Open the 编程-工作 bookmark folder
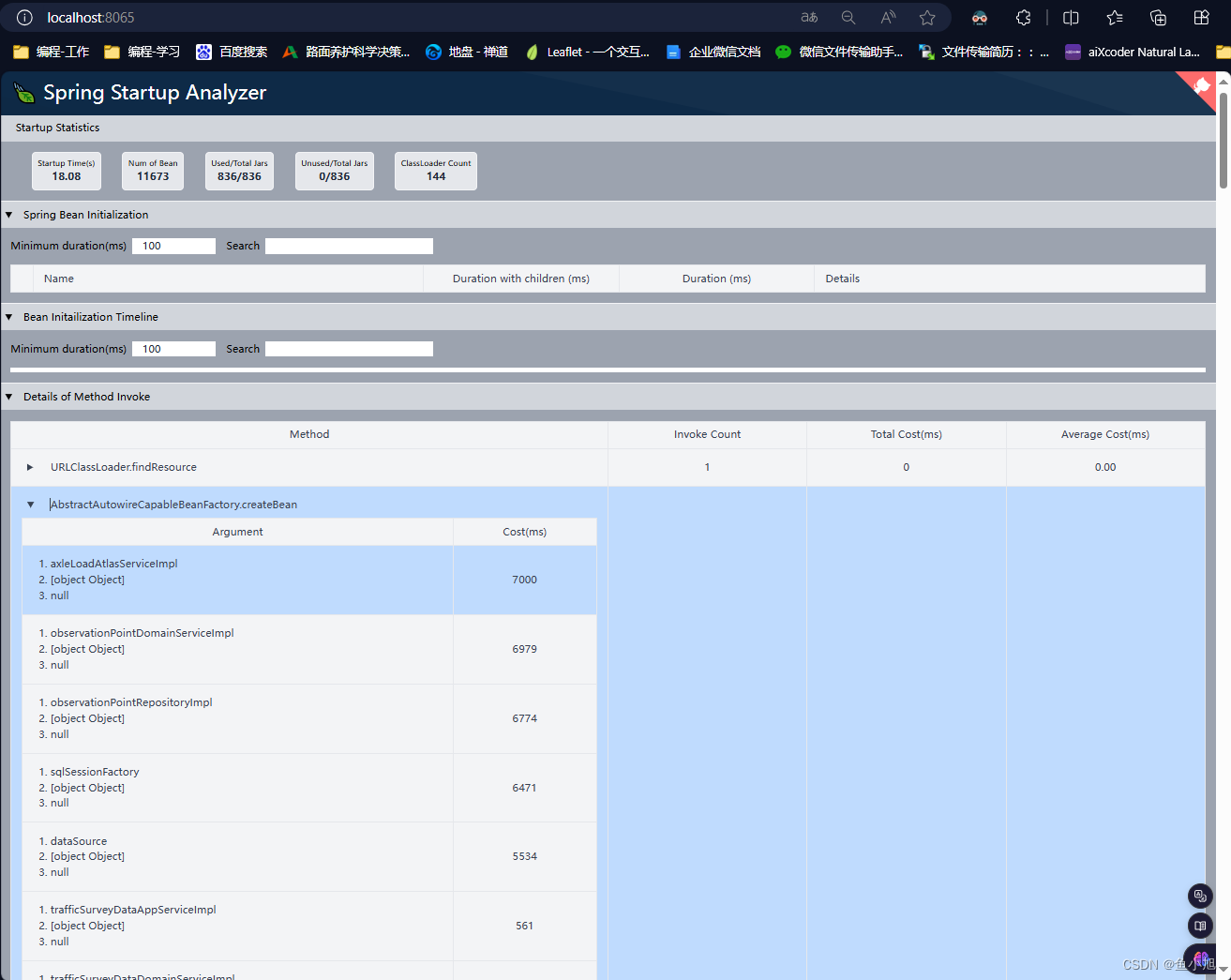The width and height of the screenshot is (1231, 980). (x=52, y=52)
